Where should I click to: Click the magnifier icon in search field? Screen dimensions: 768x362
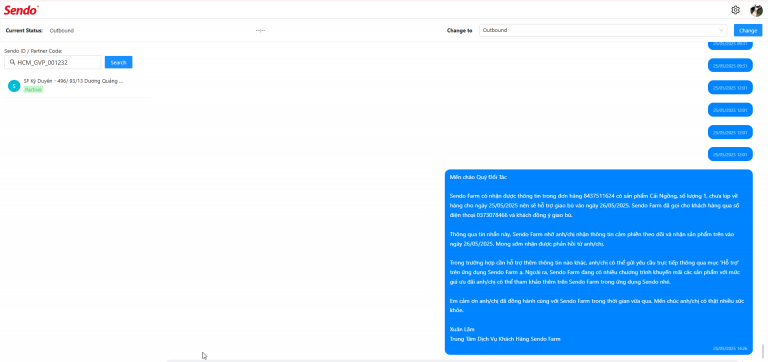tap(12, 62)
